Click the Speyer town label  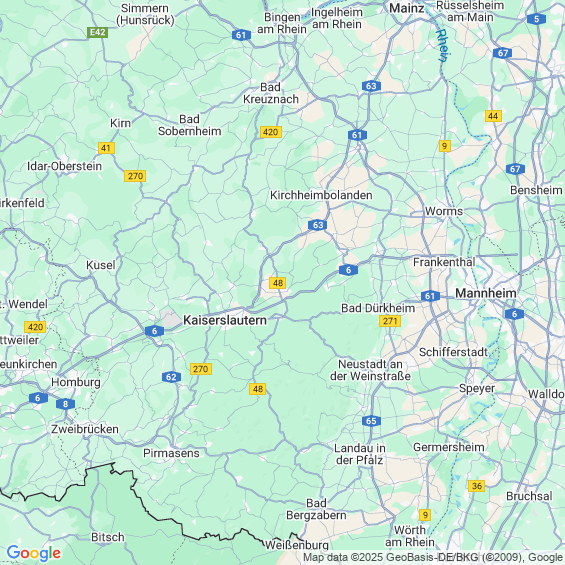click(477, 388)
